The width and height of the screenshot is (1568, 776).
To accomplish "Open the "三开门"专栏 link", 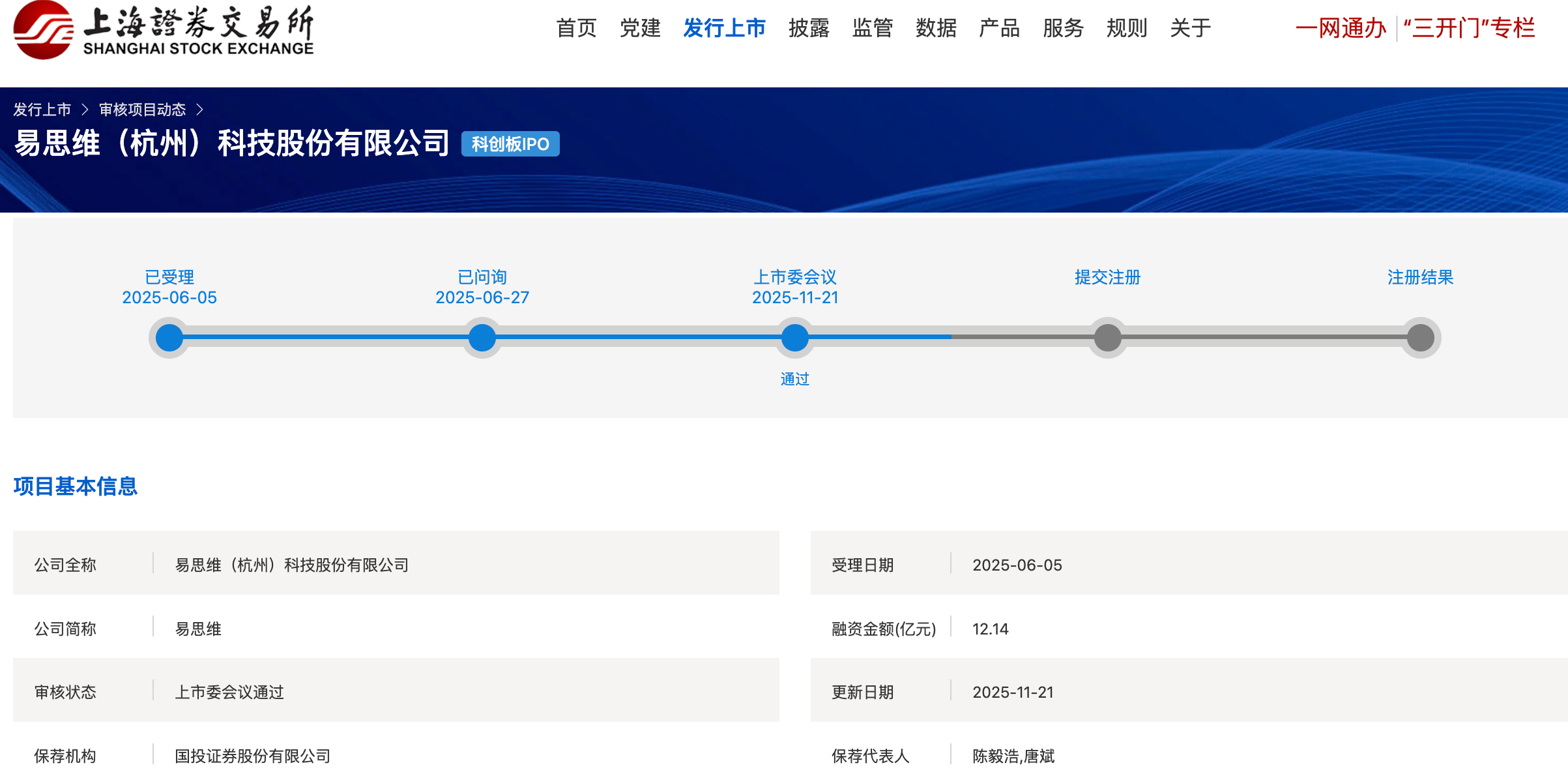I will pyautogui.click(x=1470, y=28).
